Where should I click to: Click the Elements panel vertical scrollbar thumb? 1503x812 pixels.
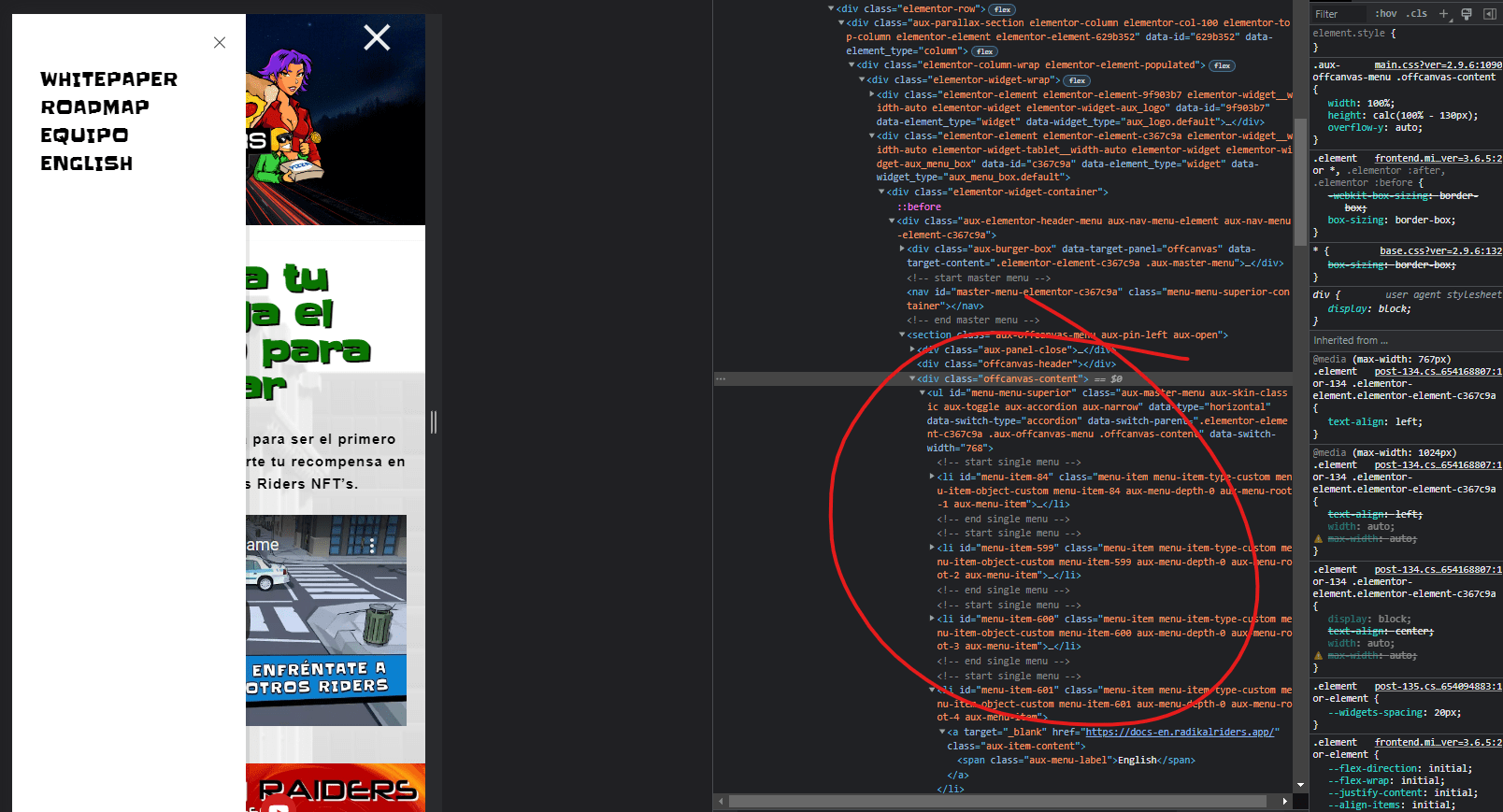[1300, 181]
